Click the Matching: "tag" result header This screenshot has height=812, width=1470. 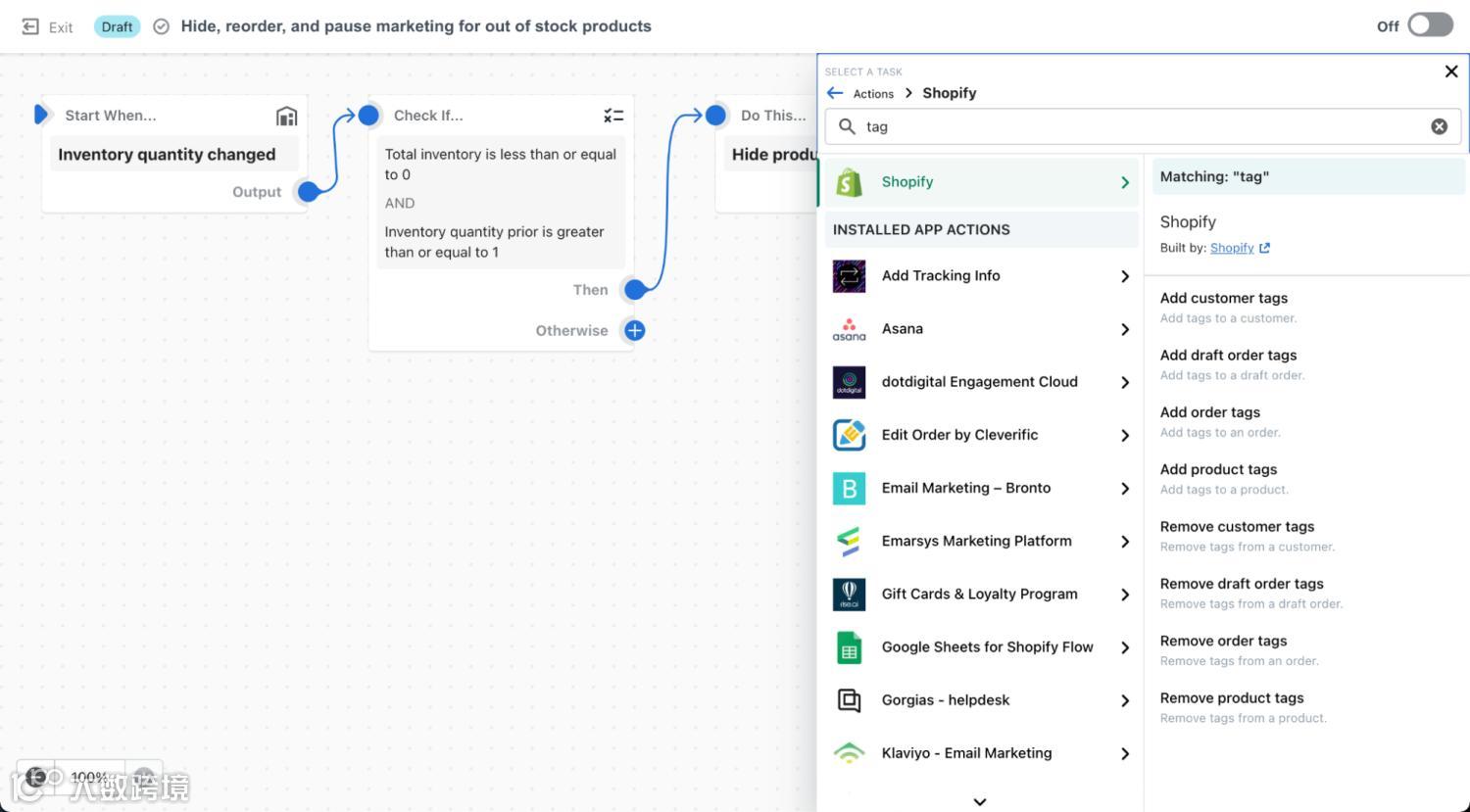pyautogui.click(x=1308, y=177)
